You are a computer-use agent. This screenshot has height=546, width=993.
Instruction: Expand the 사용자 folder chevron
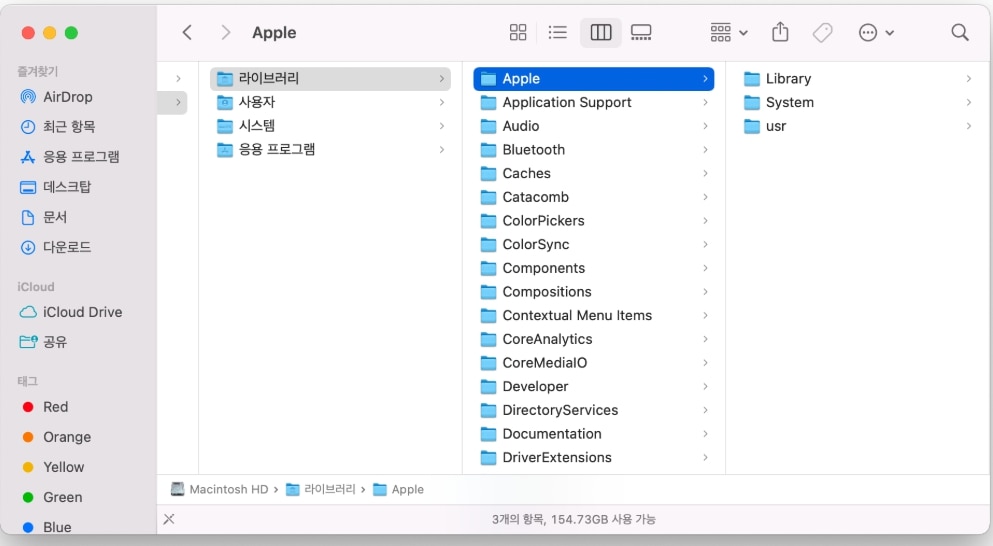[x=441, y=102]
